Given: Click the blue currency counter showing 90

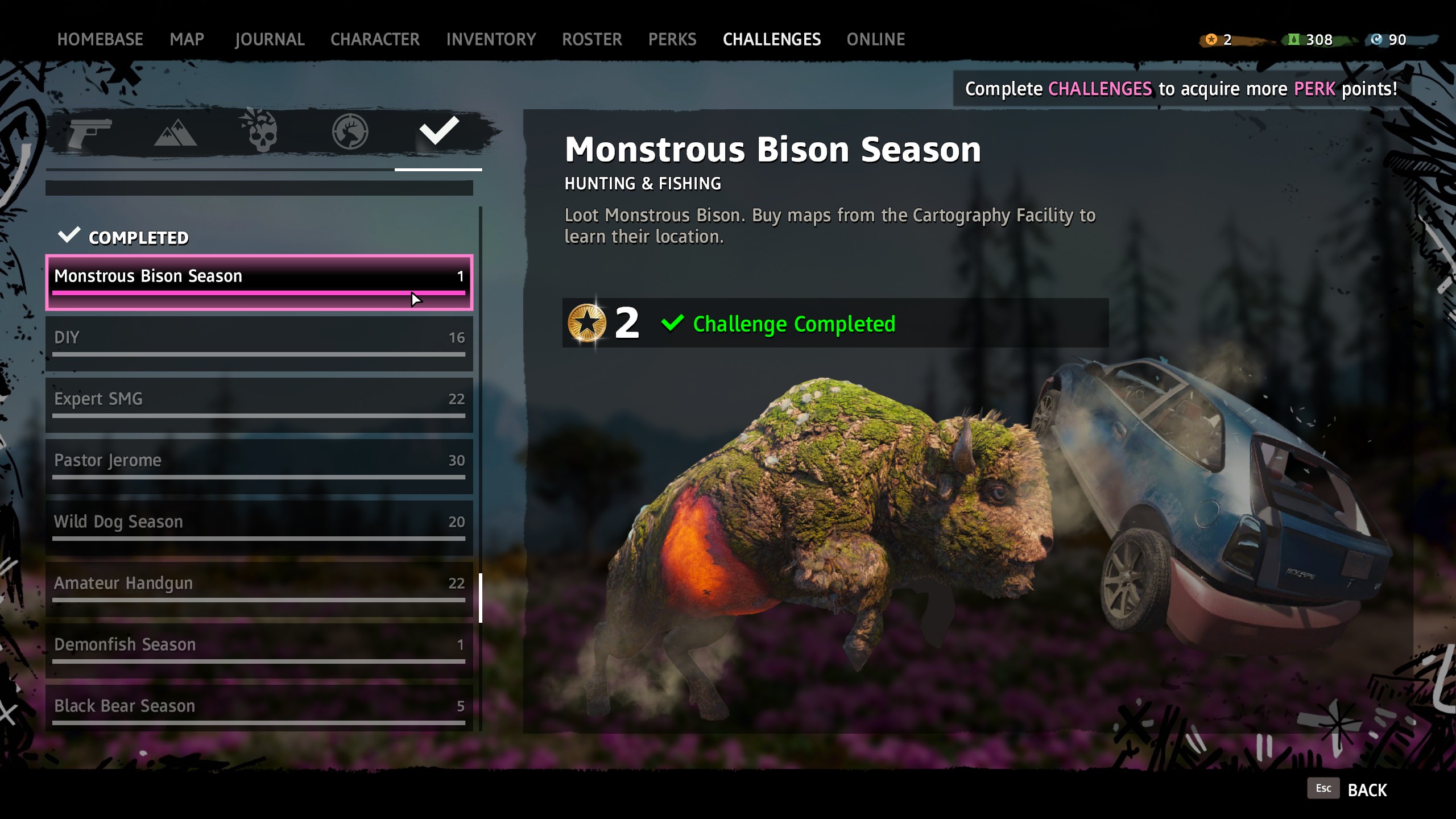Looking at the screenshot, I should pyautogui.click(x=1388, y=39).
